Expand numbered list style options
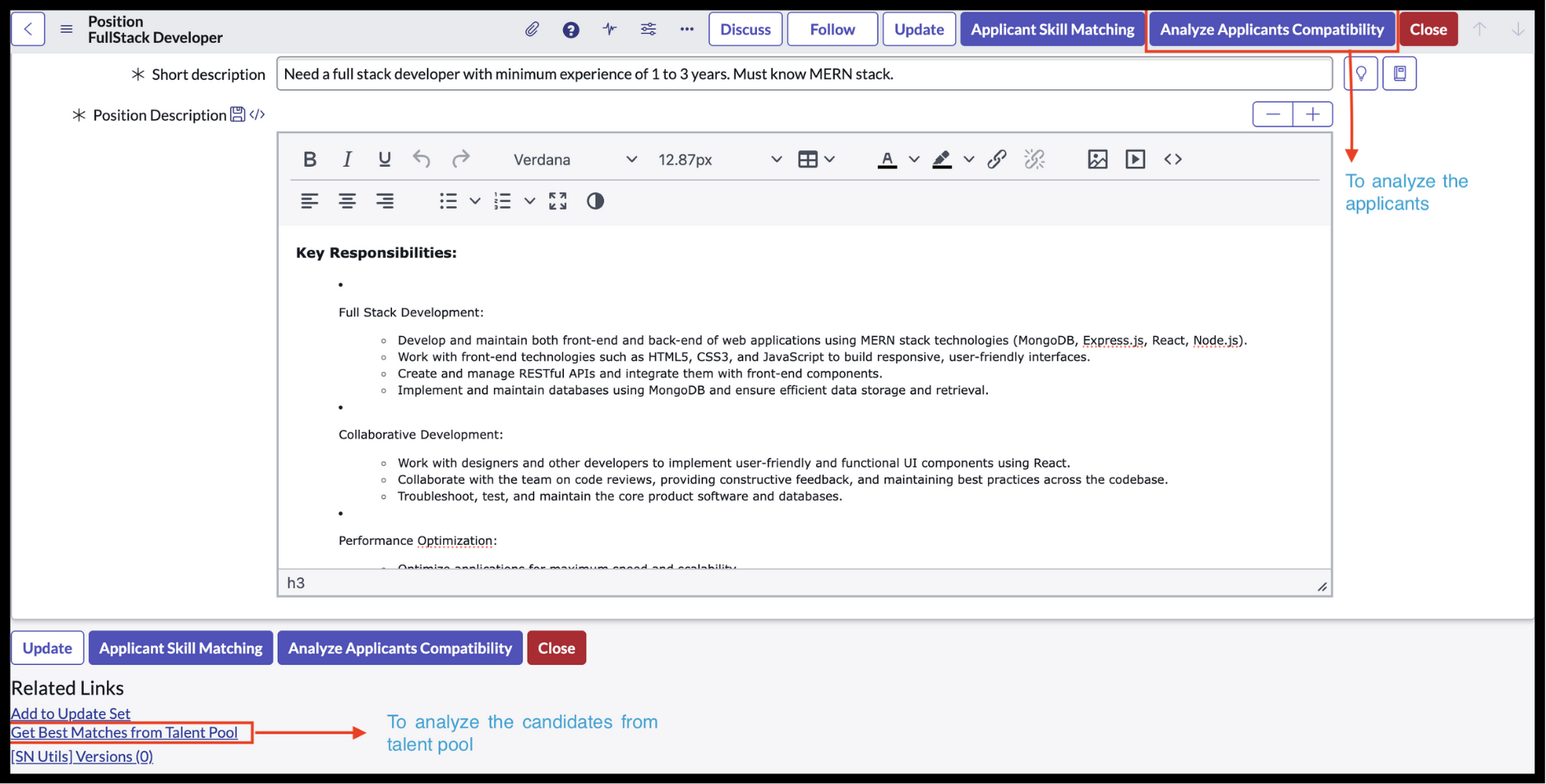 530,201
